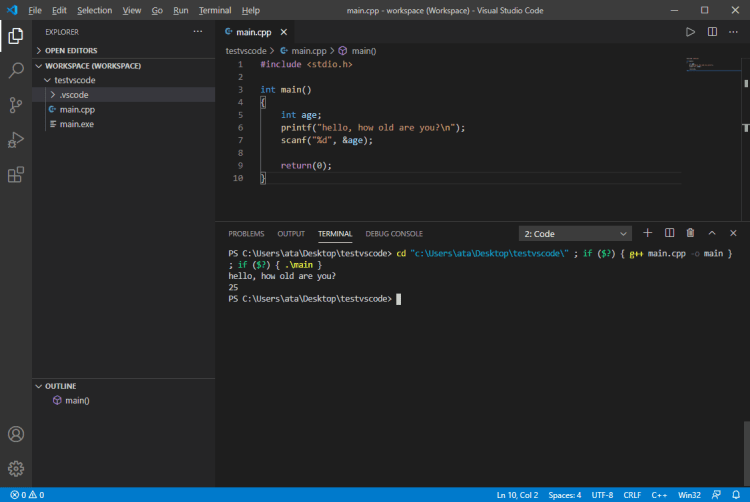Kill the terminal with trash icon

coord(690,233)
